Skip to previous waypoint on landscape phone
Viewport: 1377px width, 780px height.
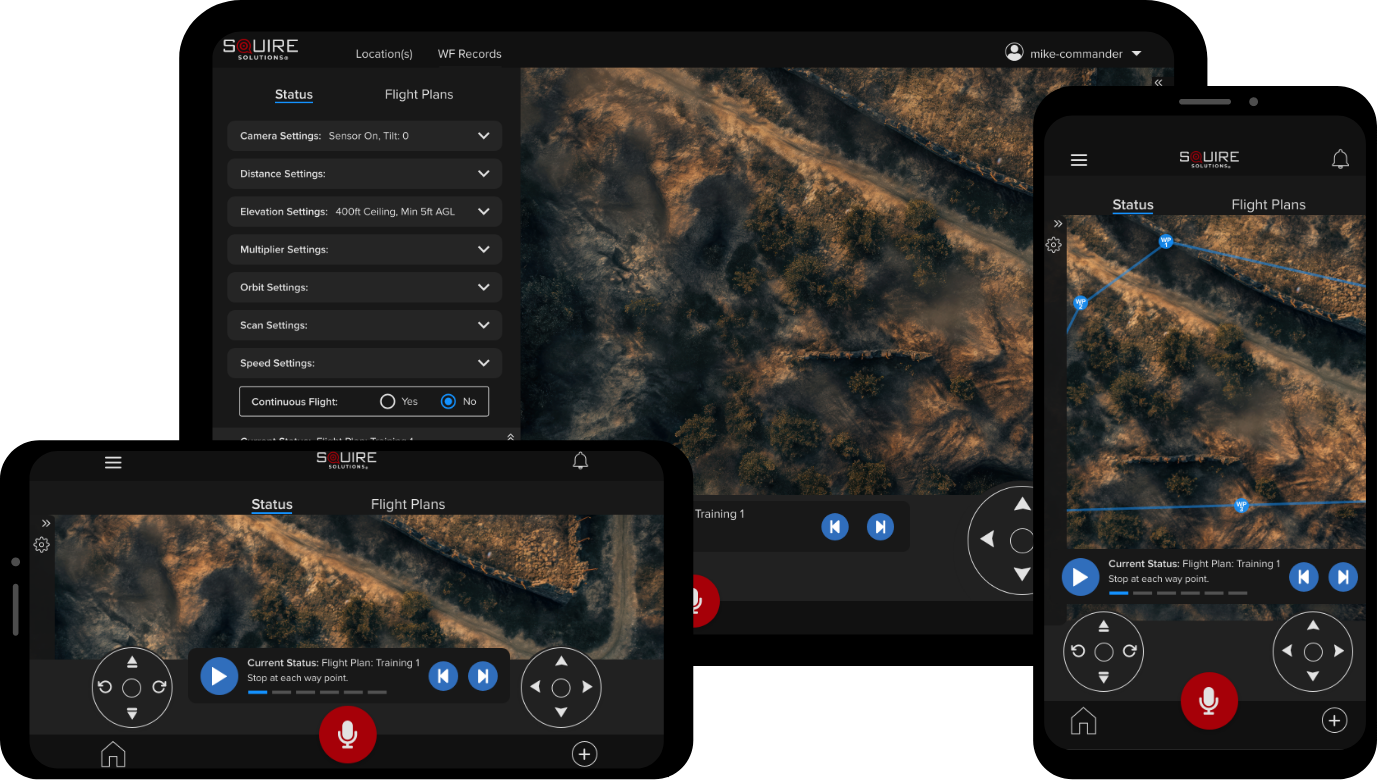point(443,676)
